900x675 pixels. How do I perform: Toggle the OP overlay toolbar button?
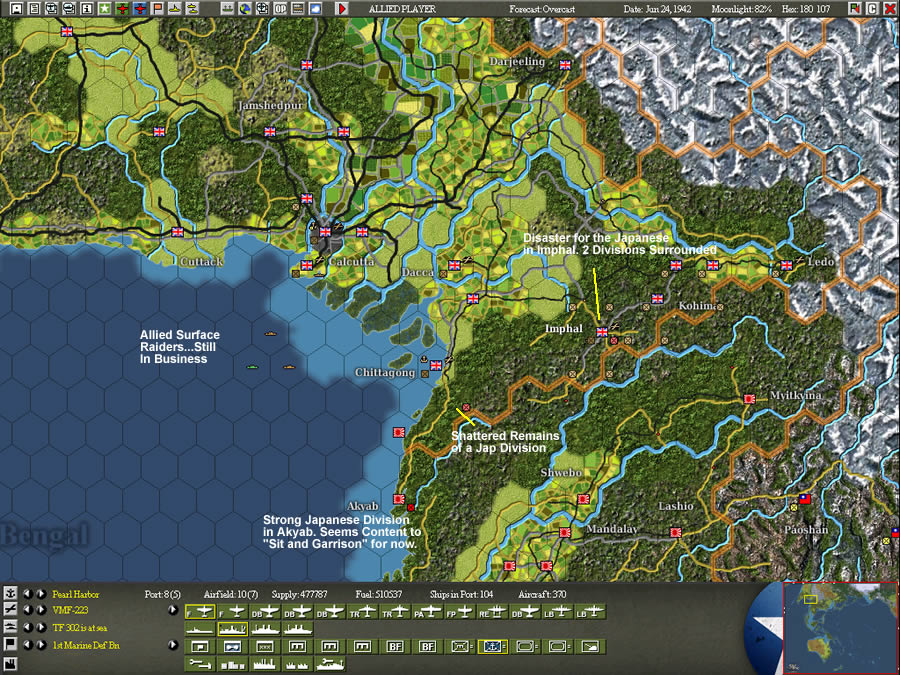[280, 9]
